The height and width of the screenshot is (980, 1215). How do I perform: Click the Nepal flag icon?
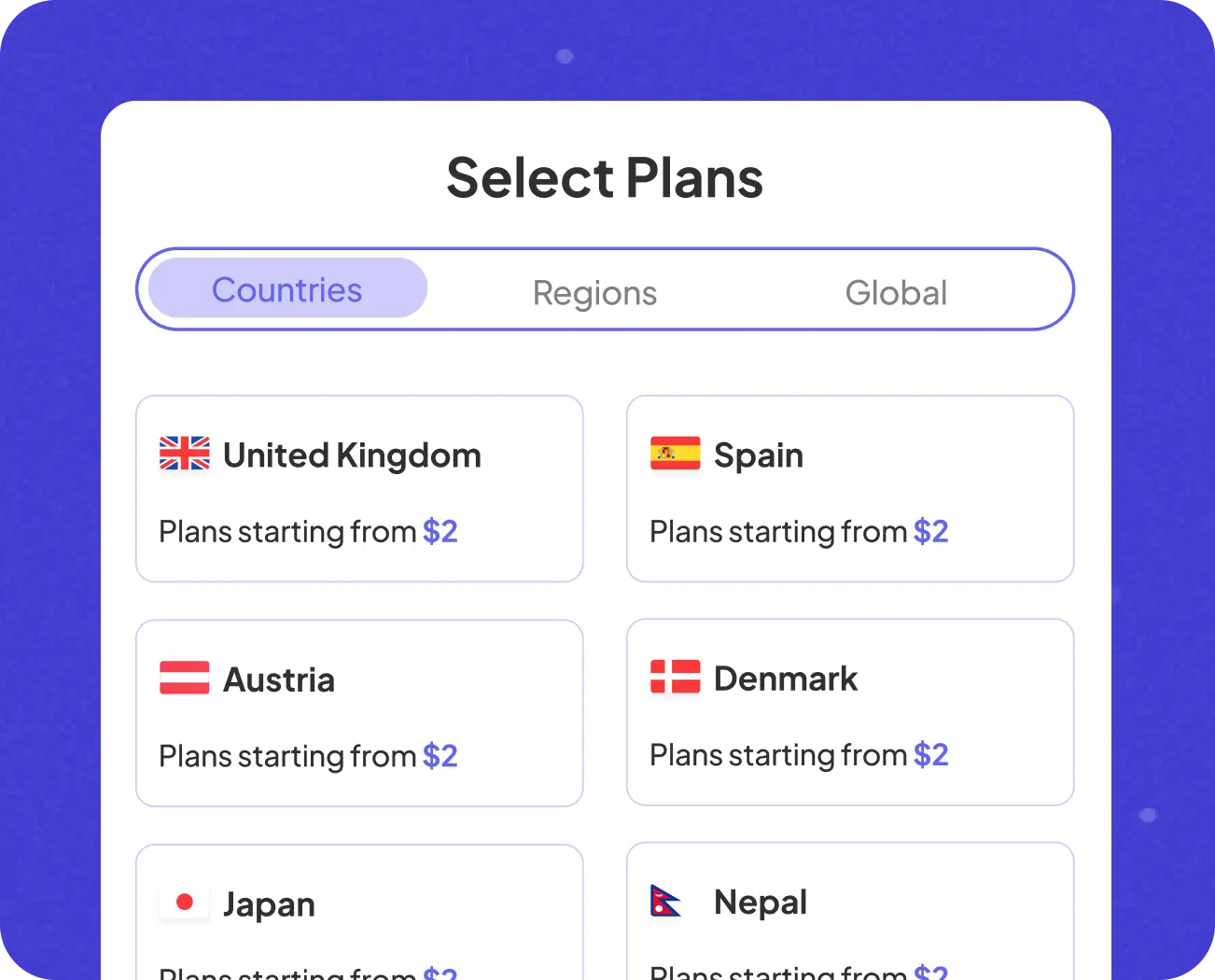[665, 901]
